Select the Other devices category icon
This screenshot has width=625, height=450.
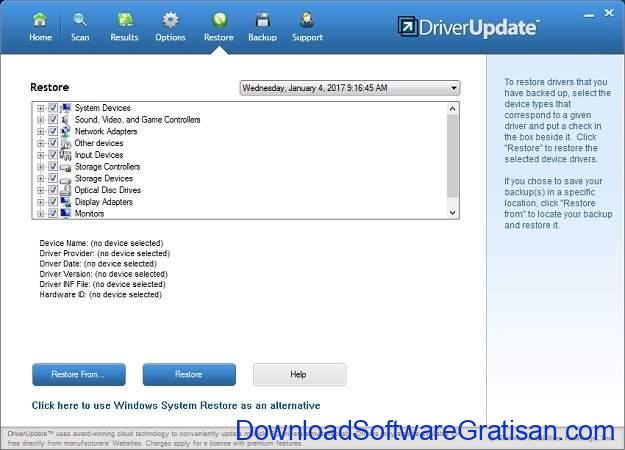click(x=65, y=143)
